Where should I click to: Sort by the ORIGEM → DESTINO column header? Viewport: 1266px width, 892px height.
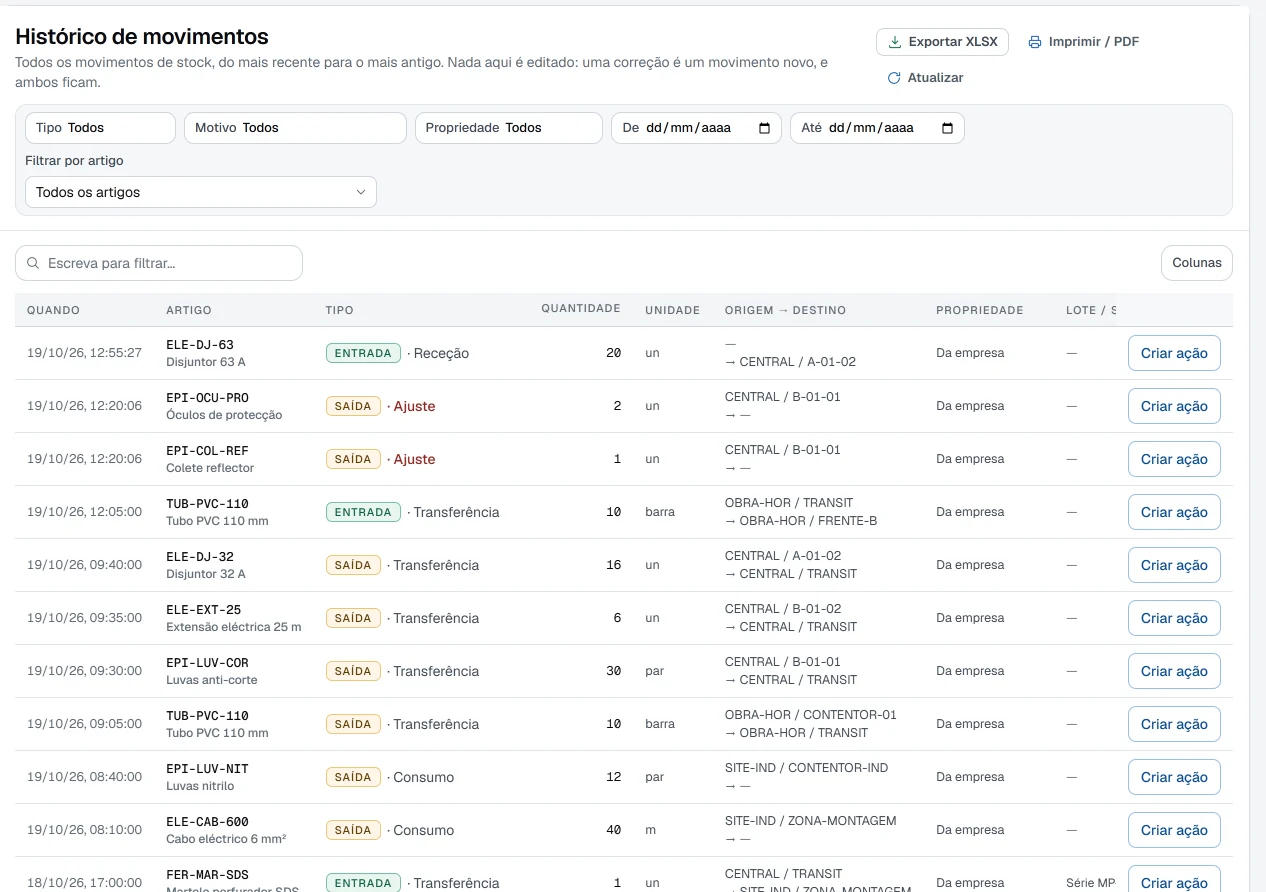click(785, 310)
